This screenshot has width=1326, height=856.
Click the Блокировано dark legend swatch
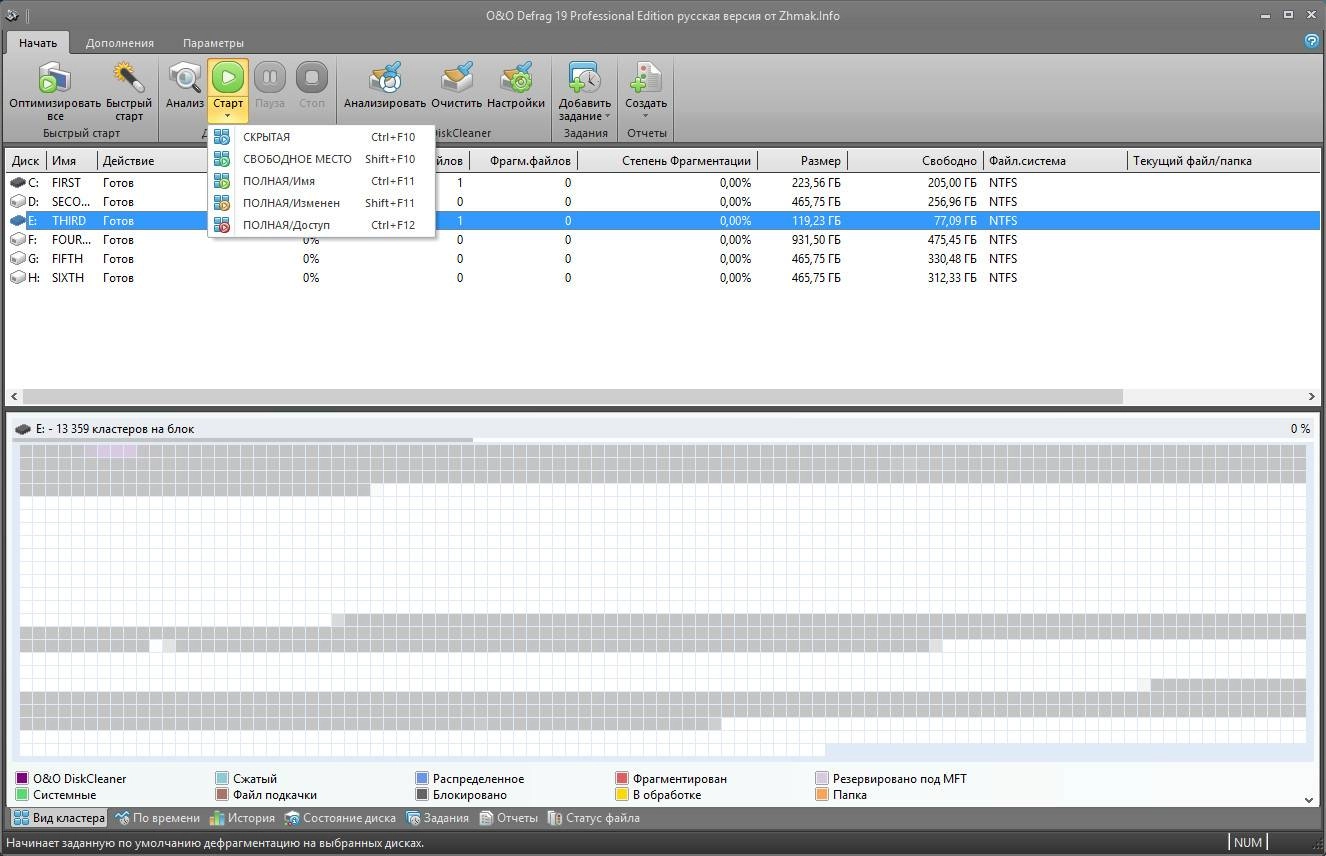coord(422,795)
